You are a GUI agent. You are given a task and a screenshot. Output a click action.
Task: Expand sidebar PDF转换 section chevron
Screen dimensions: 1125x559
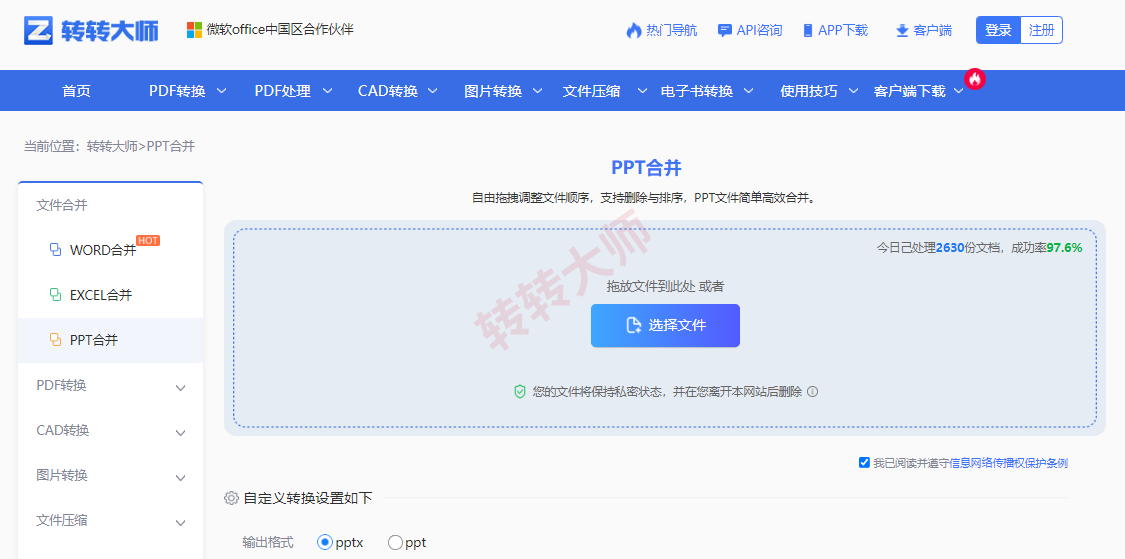(181, 388)
